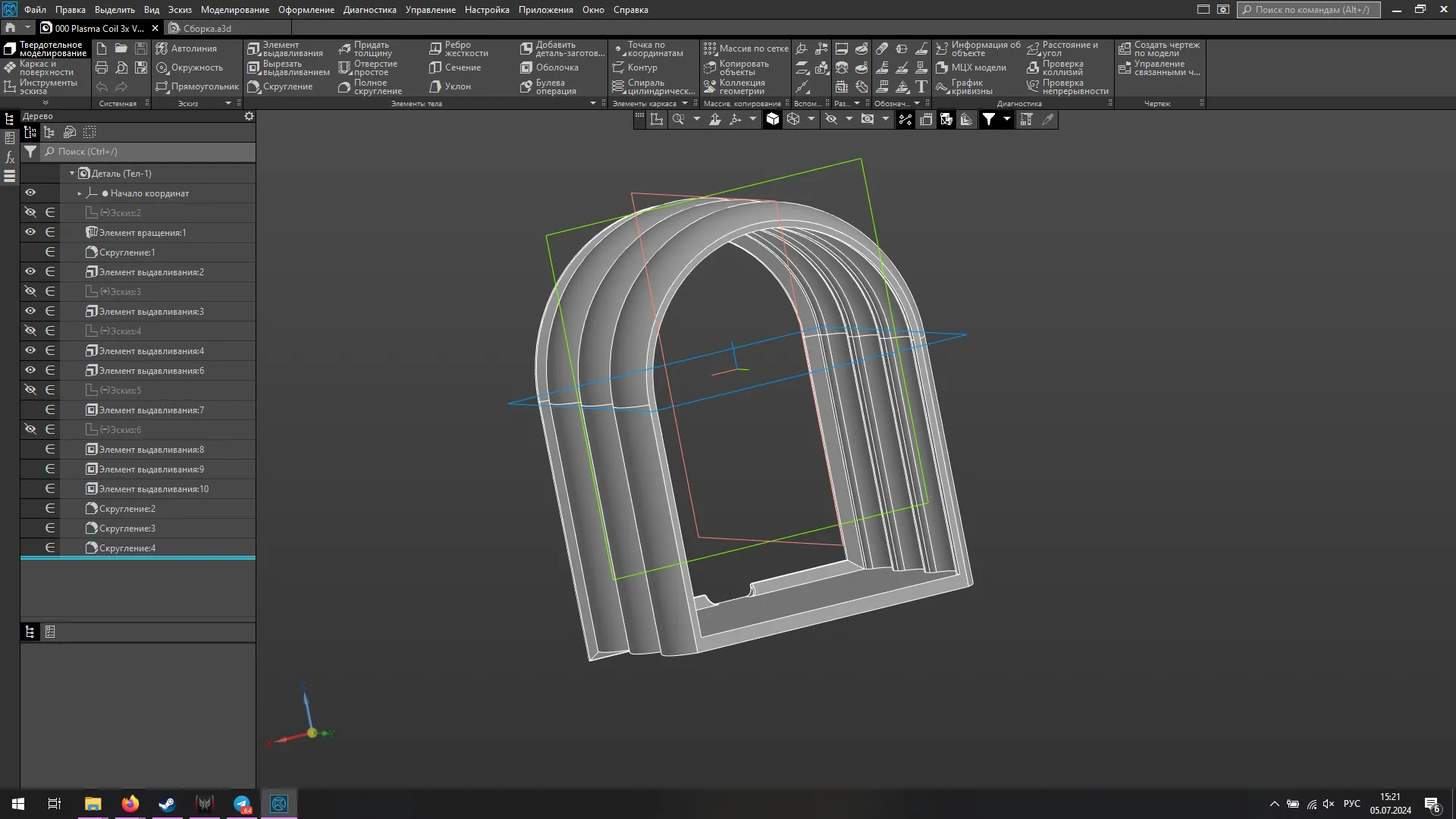Hide Элемент выдавливания:6 via eye icon
This screenshot has width=1456, height=819.
point(30,370)
